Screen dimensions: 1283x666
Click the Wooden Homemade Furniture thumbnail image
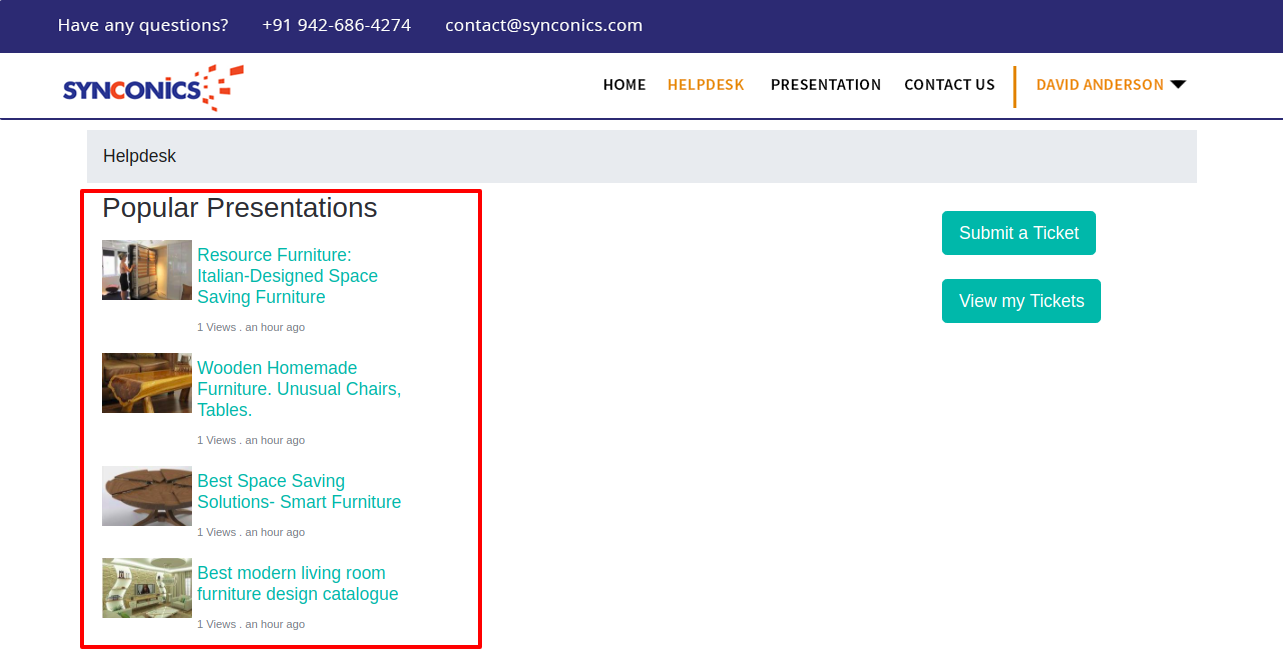[x=147, y=383]
